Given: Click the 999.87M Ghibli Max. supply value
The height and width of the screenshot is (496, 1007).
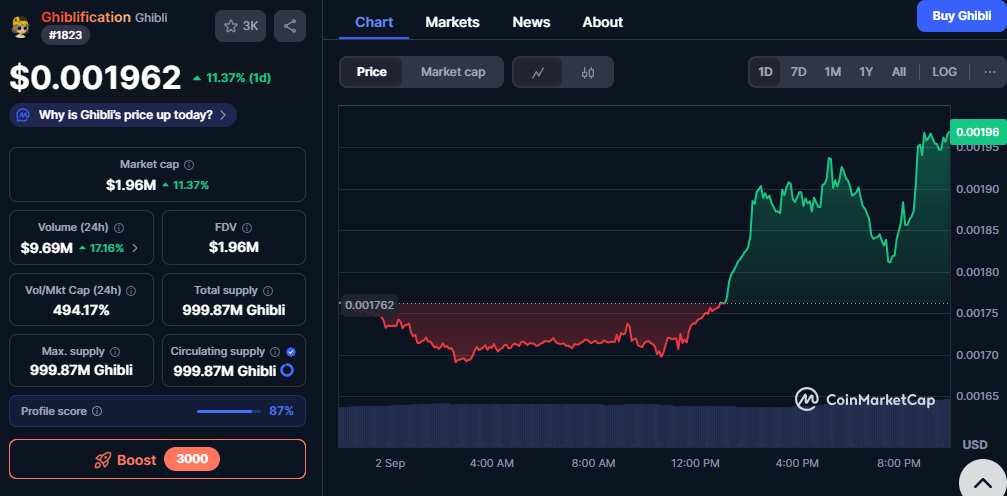Looking at the screenshot, I should pos(82,370).
